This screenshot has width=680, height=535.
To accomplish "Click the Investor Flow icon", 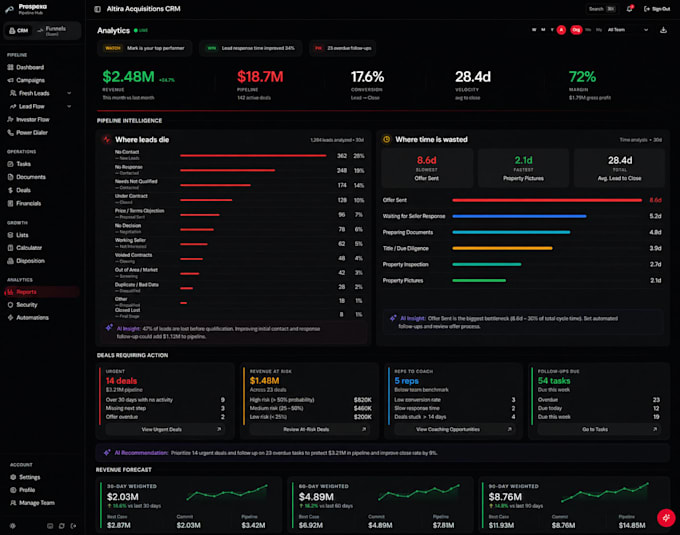I will tap(10, 119).
